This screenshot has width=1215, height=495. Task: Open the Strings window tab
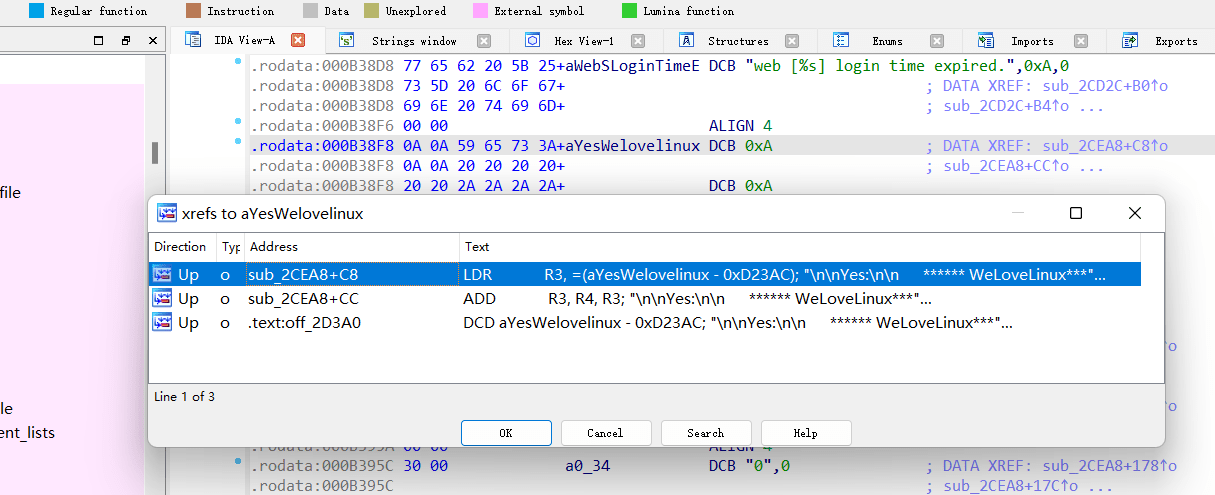coord(414,41)
